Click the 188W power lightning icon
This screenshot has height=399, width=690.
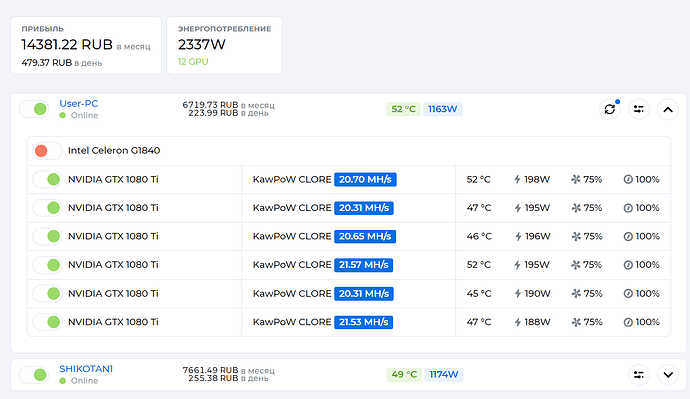518,322
